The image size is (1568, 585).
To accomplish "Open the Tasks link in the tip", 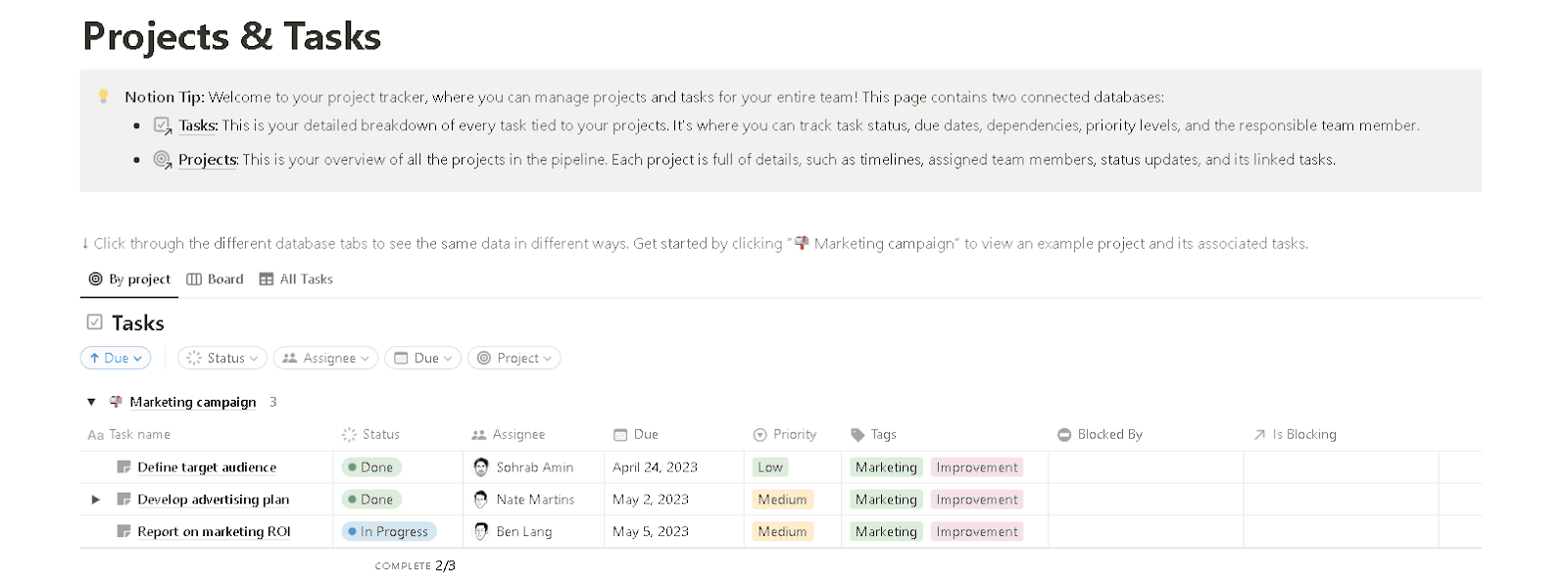I will click(x=198, y=125).
